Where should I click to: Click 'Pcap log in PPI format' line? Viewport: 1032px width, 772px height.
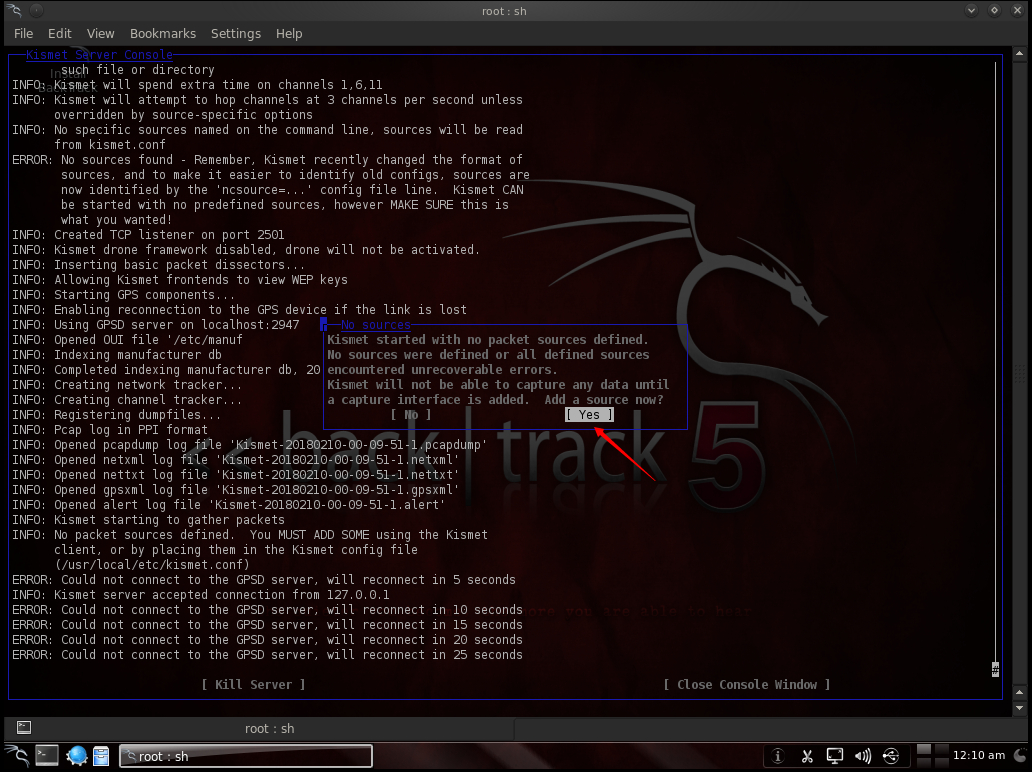pyautogui.click(x=110, y=430)
